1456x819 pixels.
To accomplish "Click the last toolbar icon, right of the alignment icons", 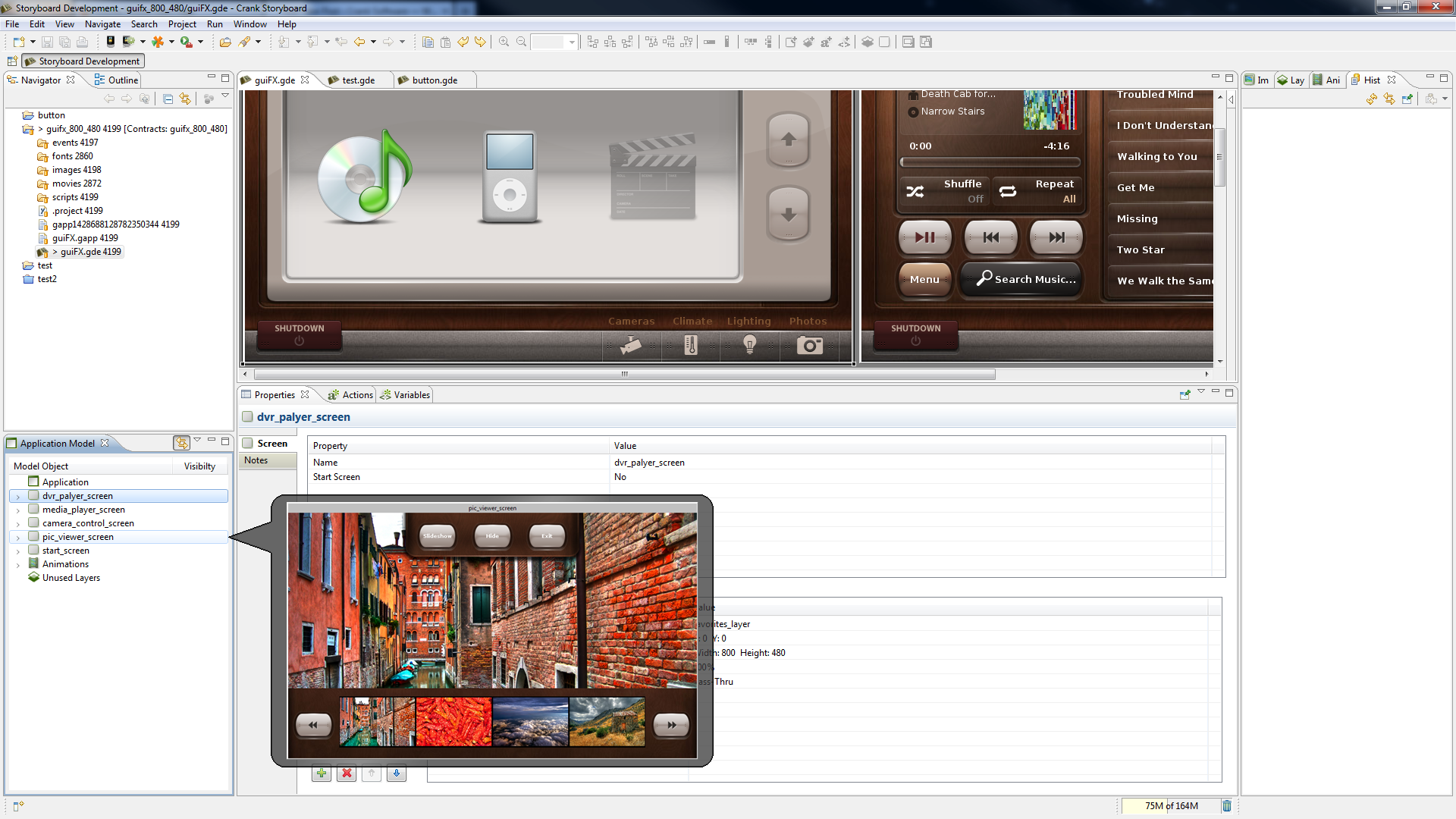I will click(926, 42).
